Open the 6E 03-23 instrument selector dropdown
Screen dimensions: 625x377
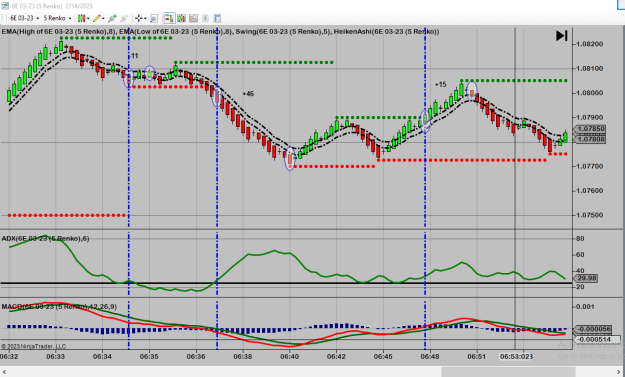click(x=24, y=18)
